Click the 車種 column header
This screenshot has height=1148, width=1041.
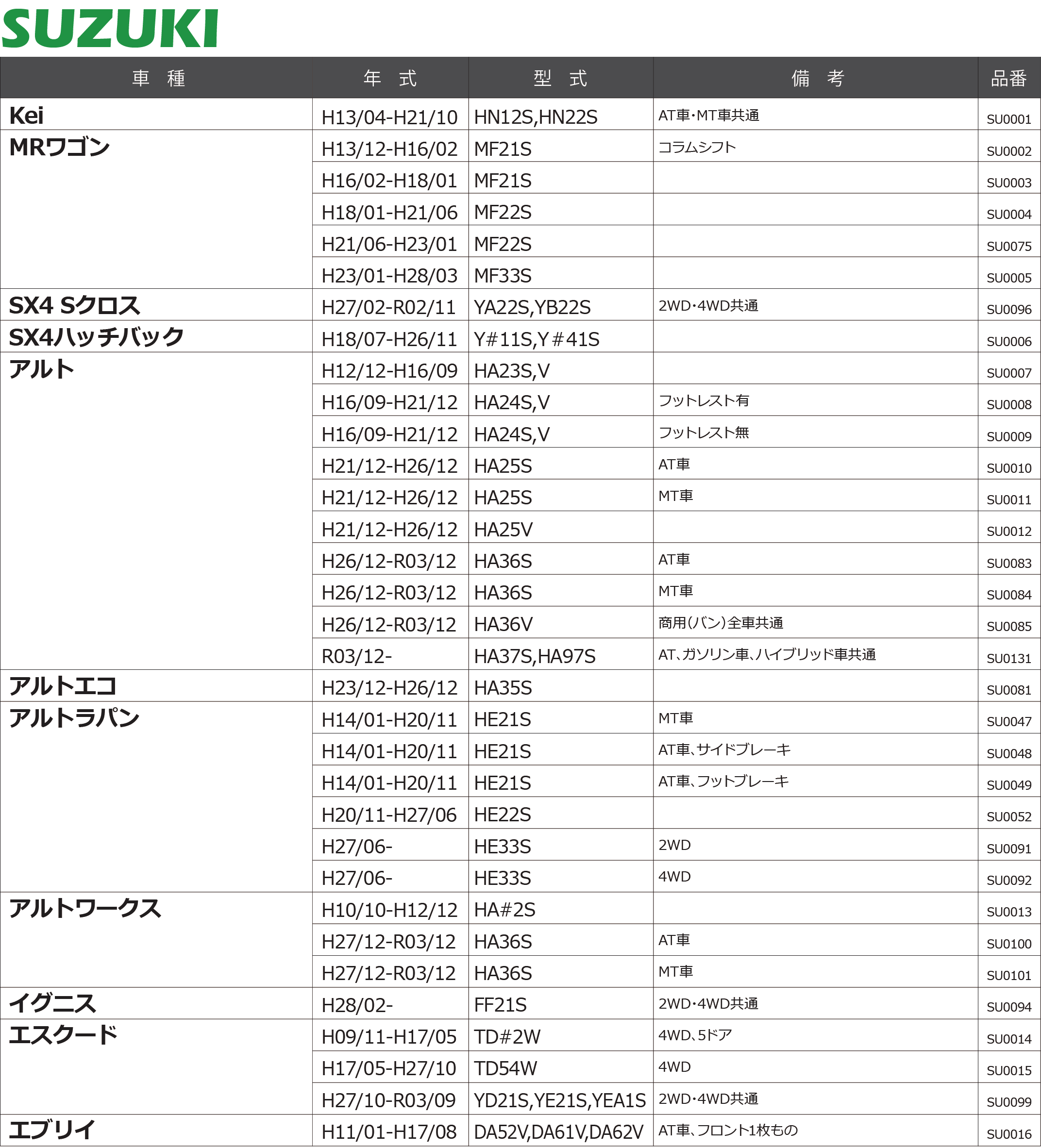[158, 78]
